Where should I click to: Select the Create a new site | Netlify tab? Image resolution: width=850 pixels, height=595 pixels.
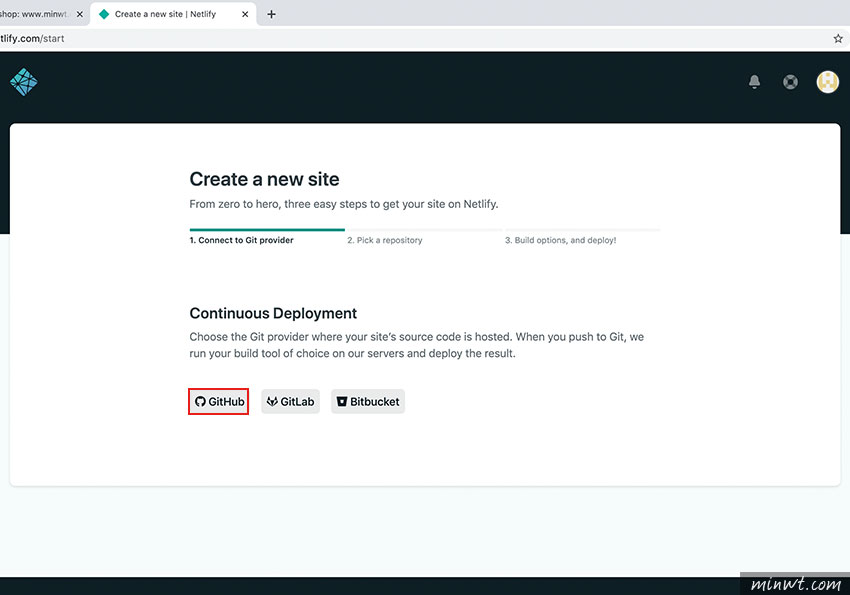click(172, 14)
